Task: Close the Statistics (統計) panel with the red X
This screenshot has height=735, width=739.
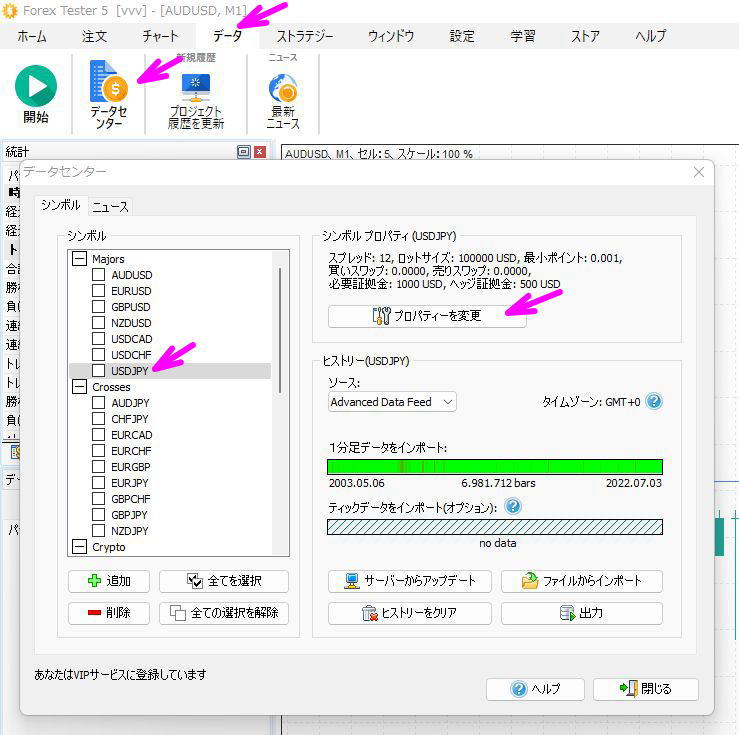Action: (260, 152)
